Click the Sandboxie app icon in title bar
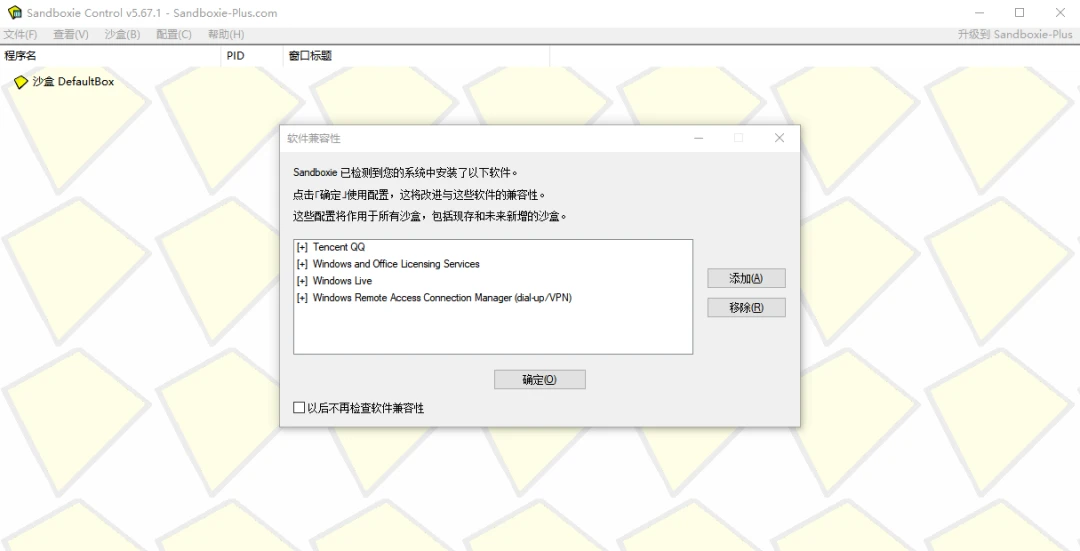The height and width of the screenshot is (551, 1080). click(14, 12)
